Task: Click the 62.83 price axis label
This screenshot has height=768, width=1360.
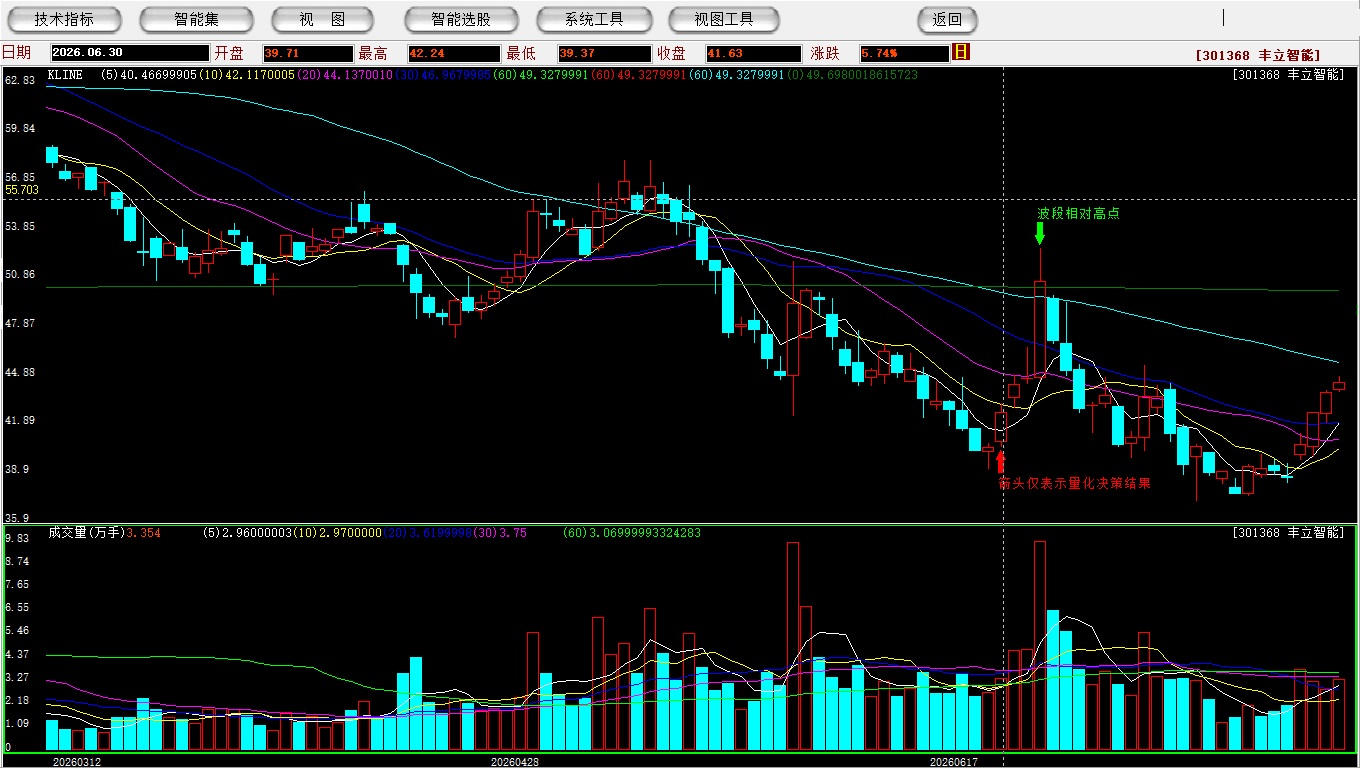Action: click(20, 80)
